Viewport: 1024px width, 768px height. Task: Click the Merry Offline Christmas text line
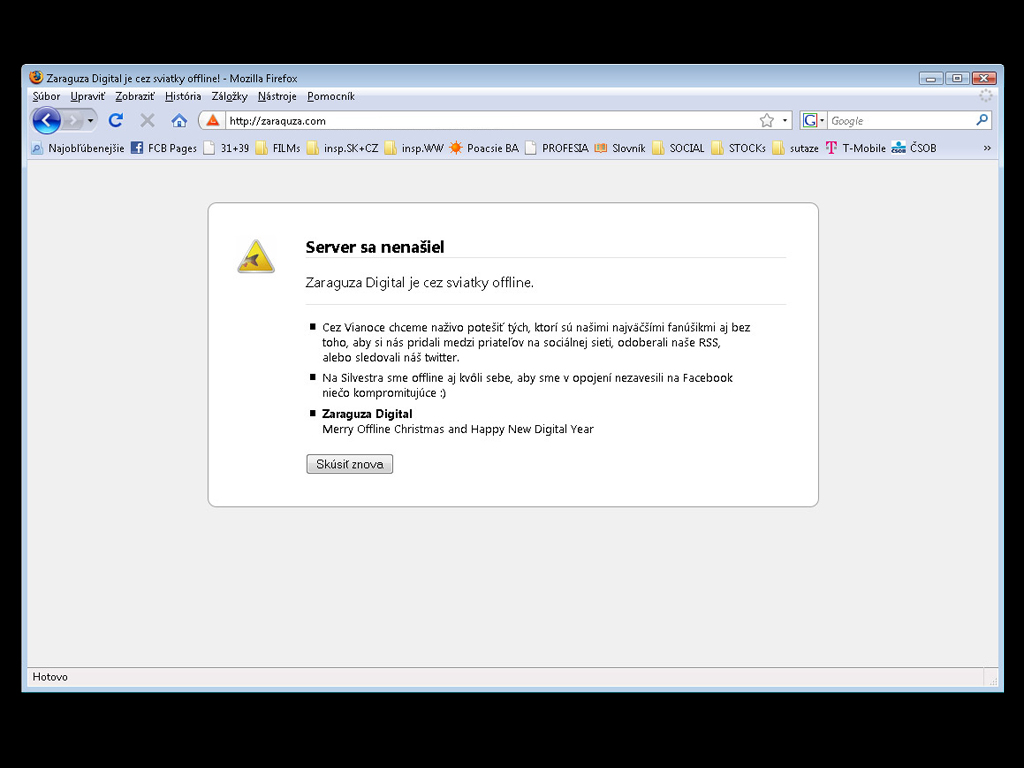pos(458,429)
